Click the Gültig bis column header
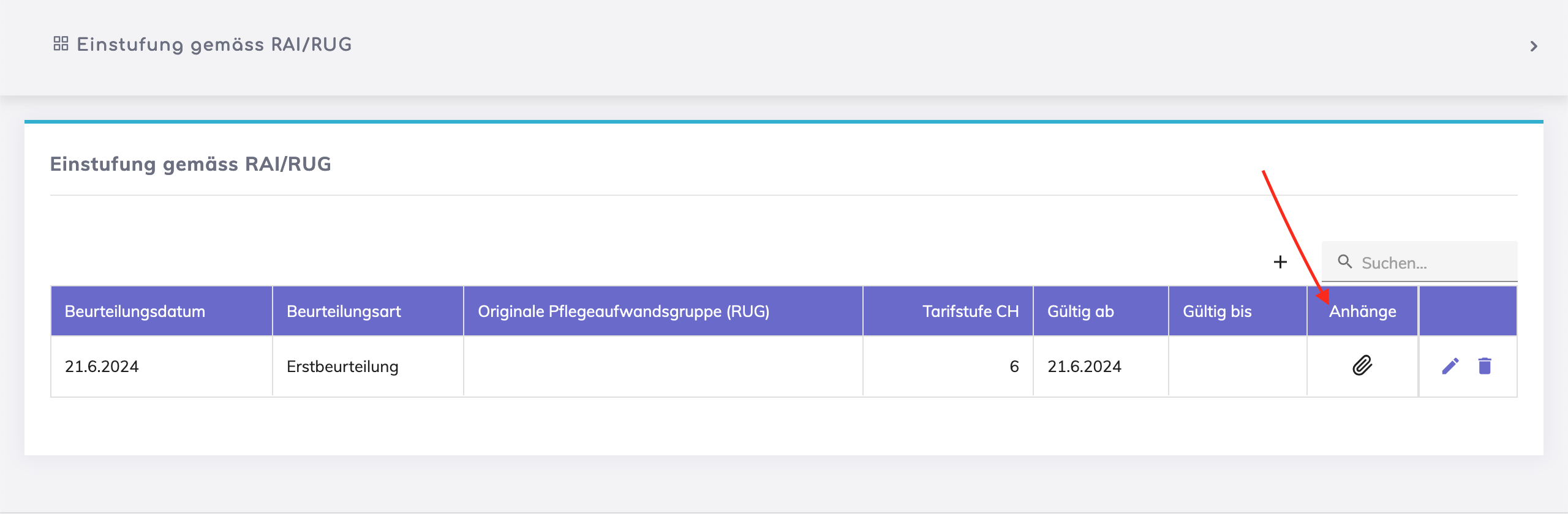Viewport: 1568px width, 514px height. [1217, 311]
